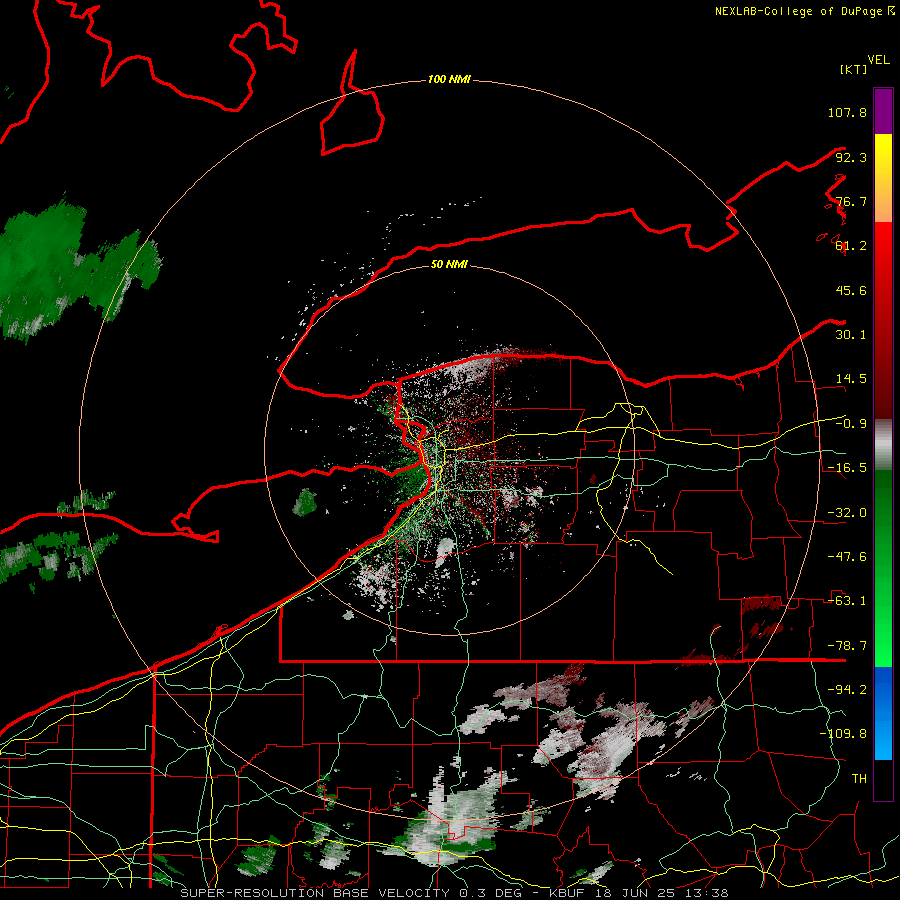Click the 107.8 velocity scale value
The width and height of the screenshot is (900, 900).
click(847, 112)
